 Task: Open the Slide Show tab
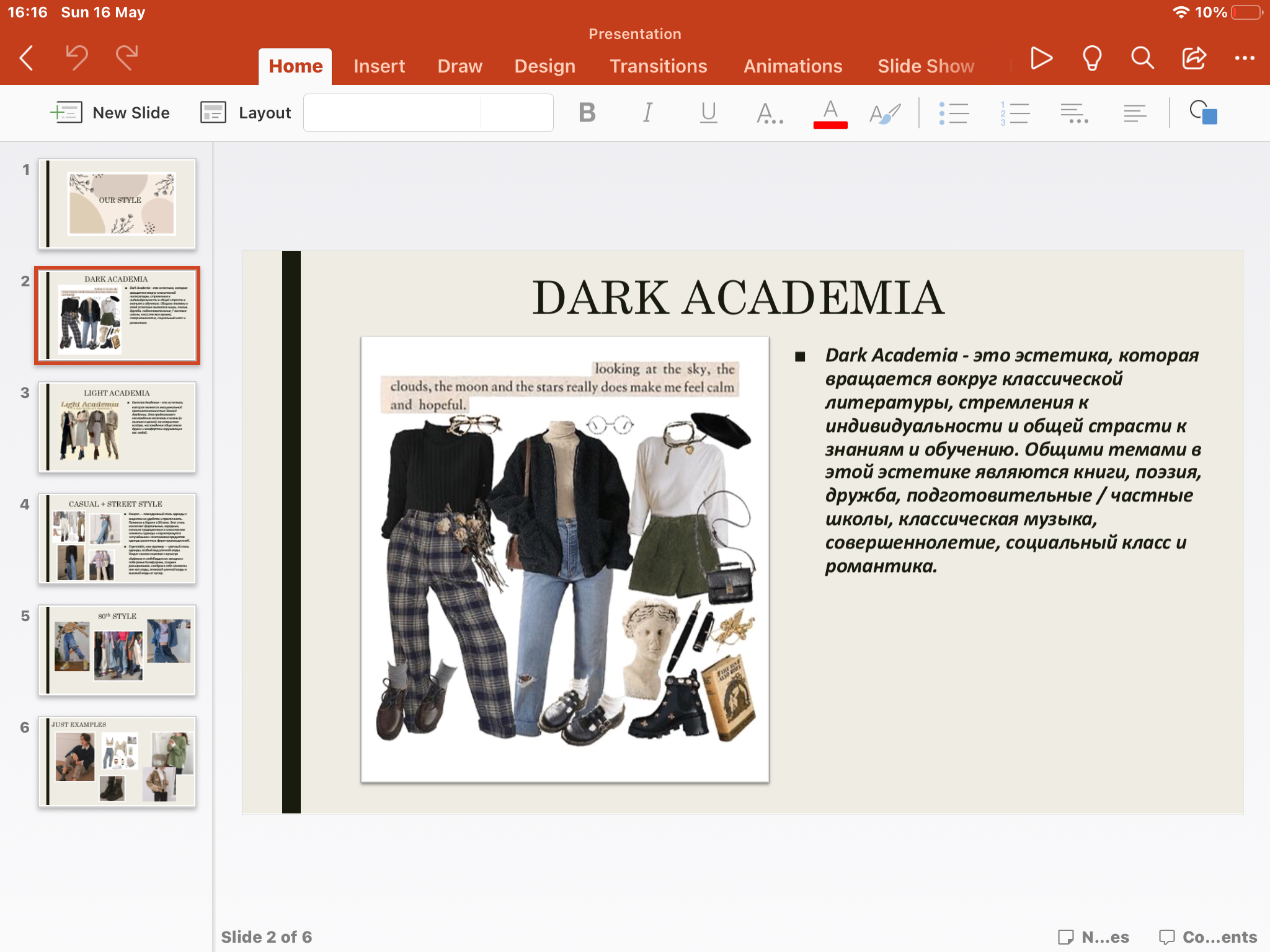925,66
